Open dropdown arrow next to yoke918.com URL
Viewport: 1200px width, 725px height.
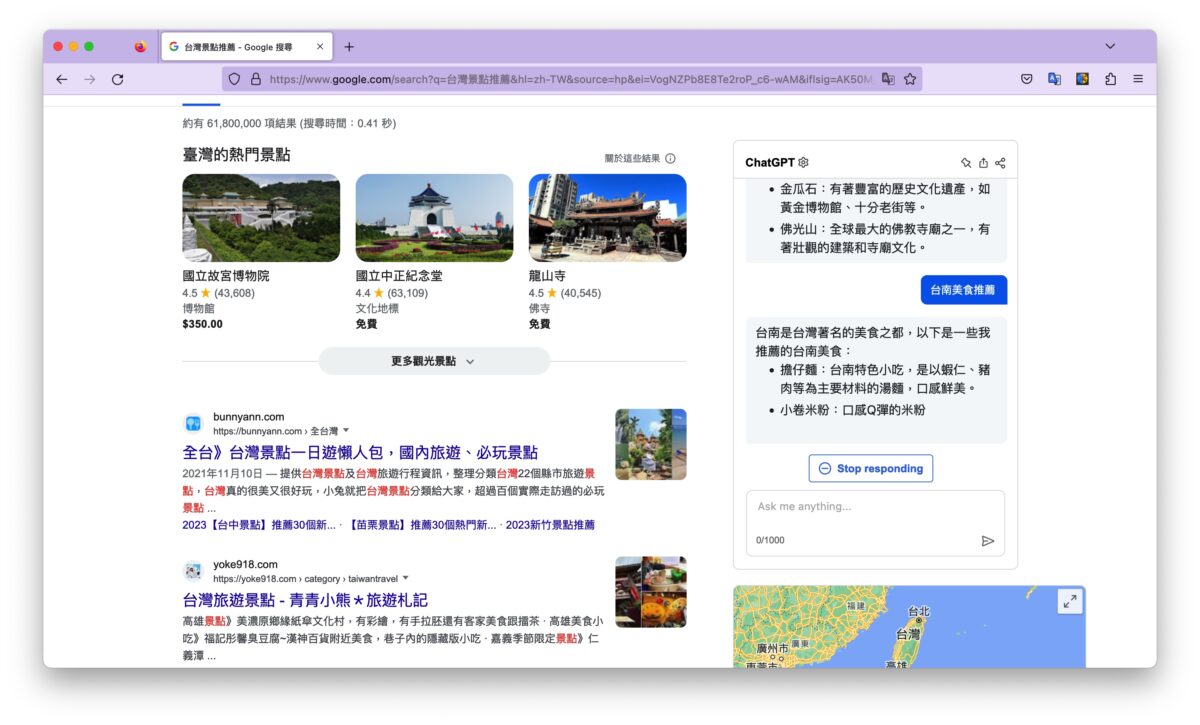pyautogui.click(x=405, y=578)
